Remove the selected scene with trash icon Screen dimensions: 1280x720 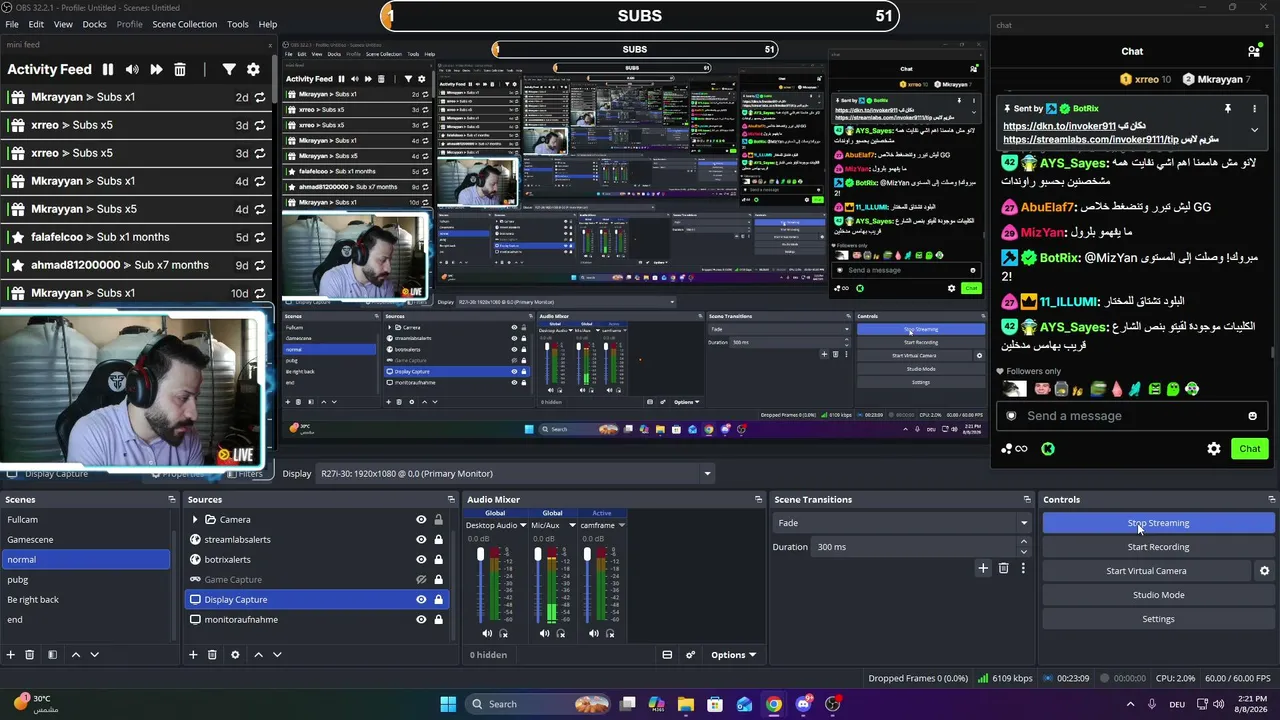pos(30,655)
